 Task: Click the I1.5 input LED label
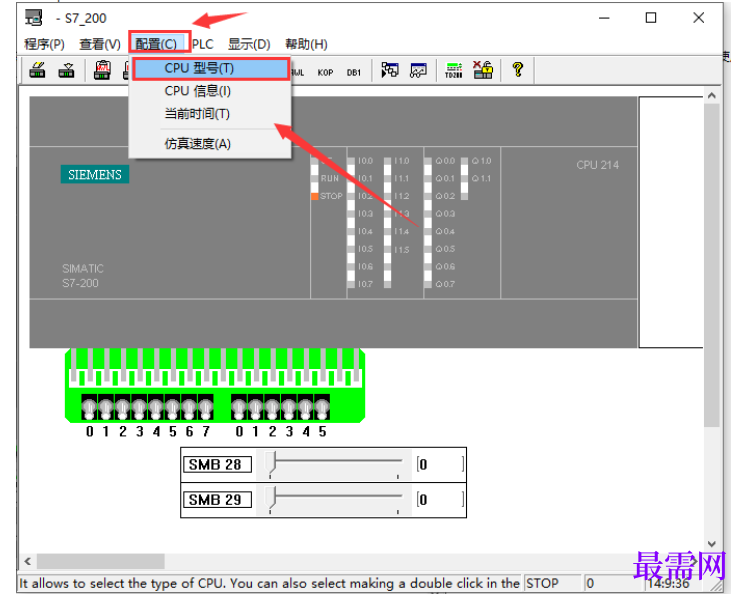(x=401, y=249)
